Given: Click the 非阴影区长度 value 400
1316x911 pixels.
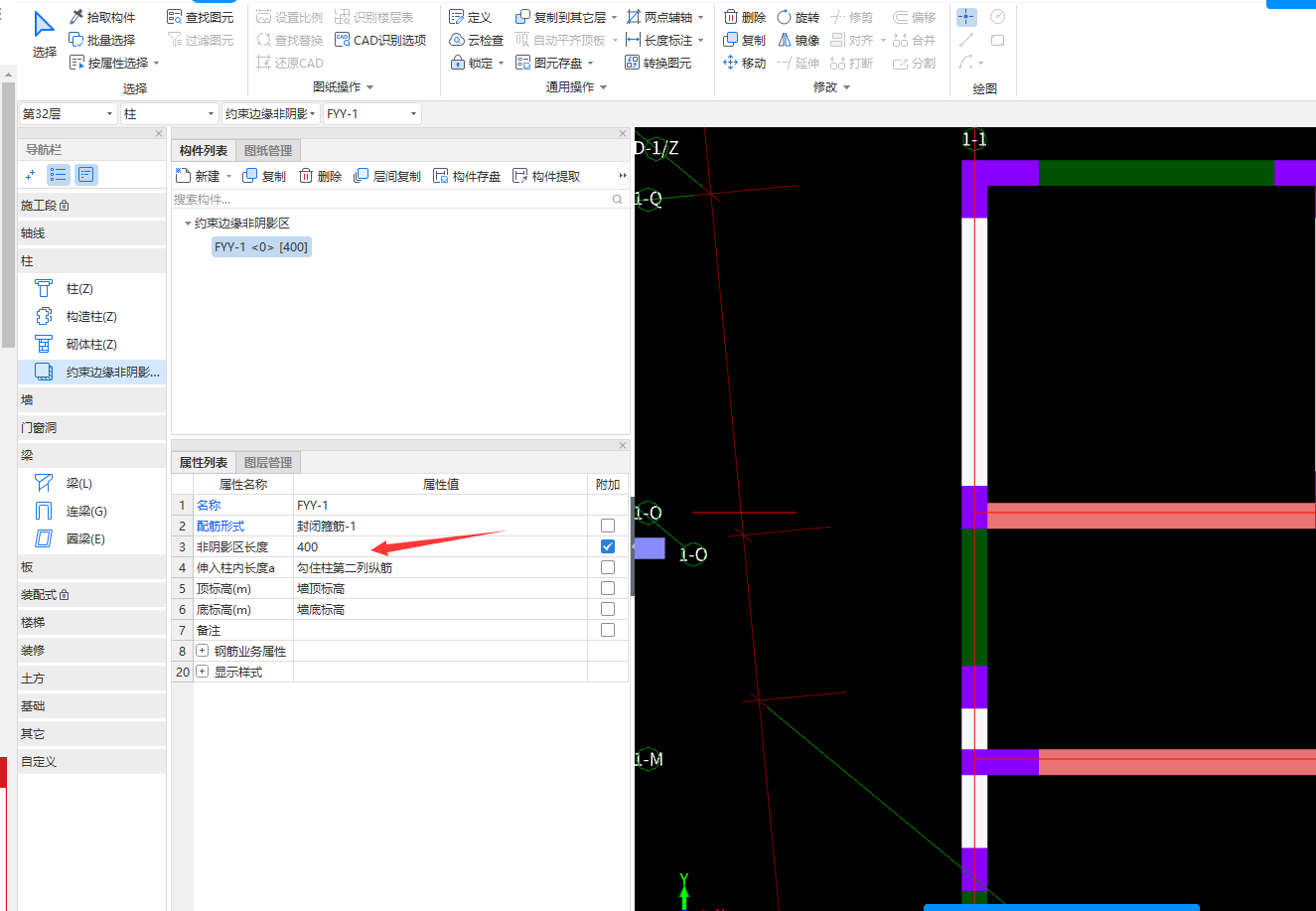Looking at the screenshot, I should (x=440, y=546).
